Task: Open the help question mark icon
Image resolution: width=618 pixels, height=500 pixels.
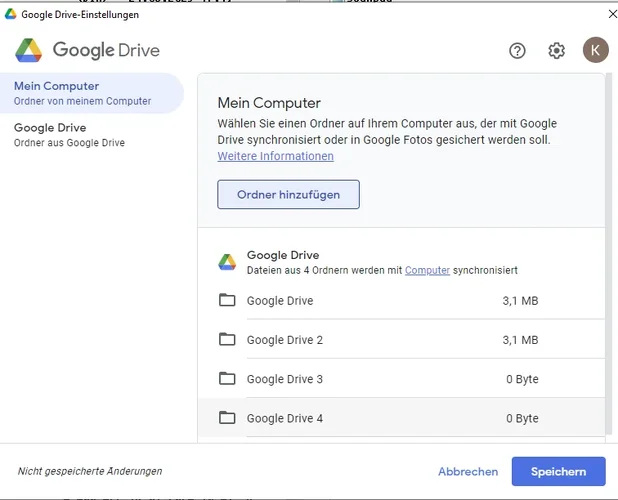Action: [x=517, y=51]
